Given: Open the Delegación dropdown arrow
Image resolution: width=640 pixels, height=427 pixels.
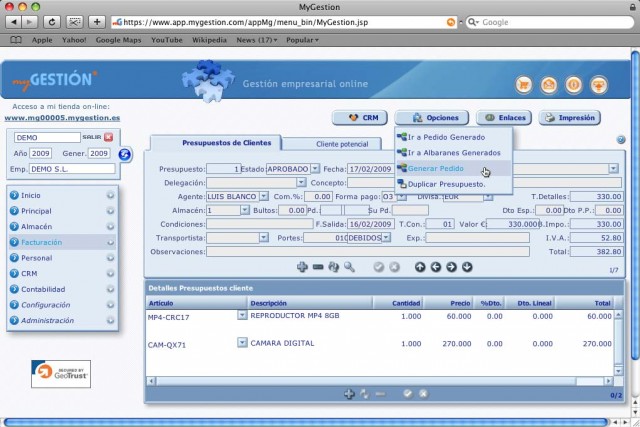Looking at the screenshot, I should pyautogui.click(x=301, y=182).
